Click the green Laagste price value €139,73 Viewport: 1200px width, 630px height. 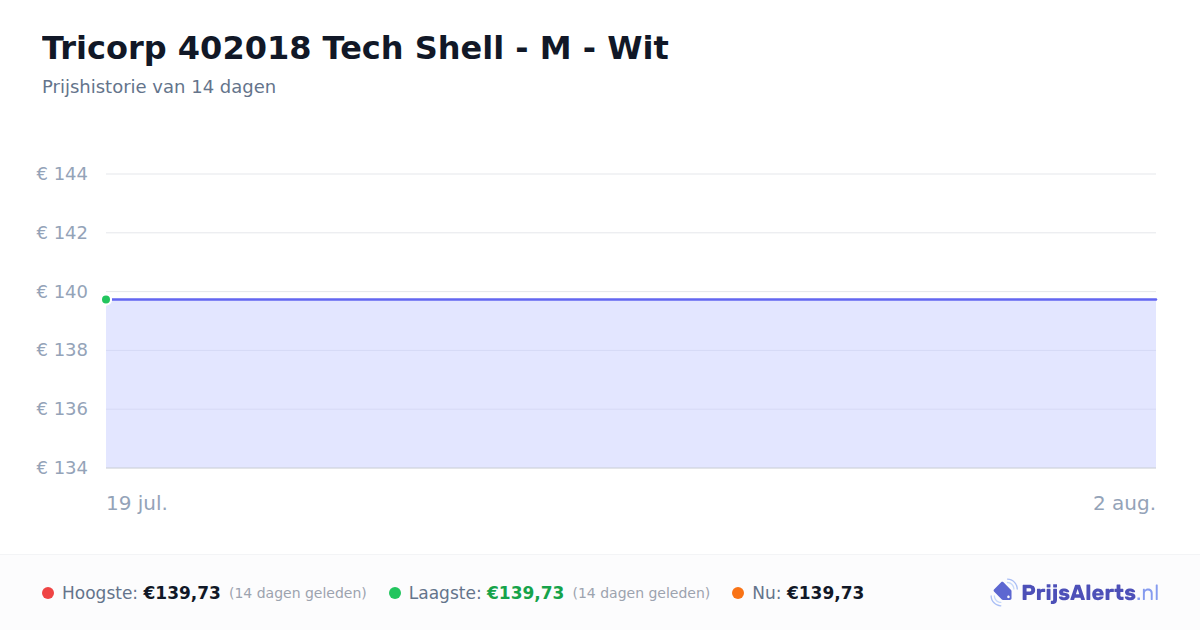[525, 593]
